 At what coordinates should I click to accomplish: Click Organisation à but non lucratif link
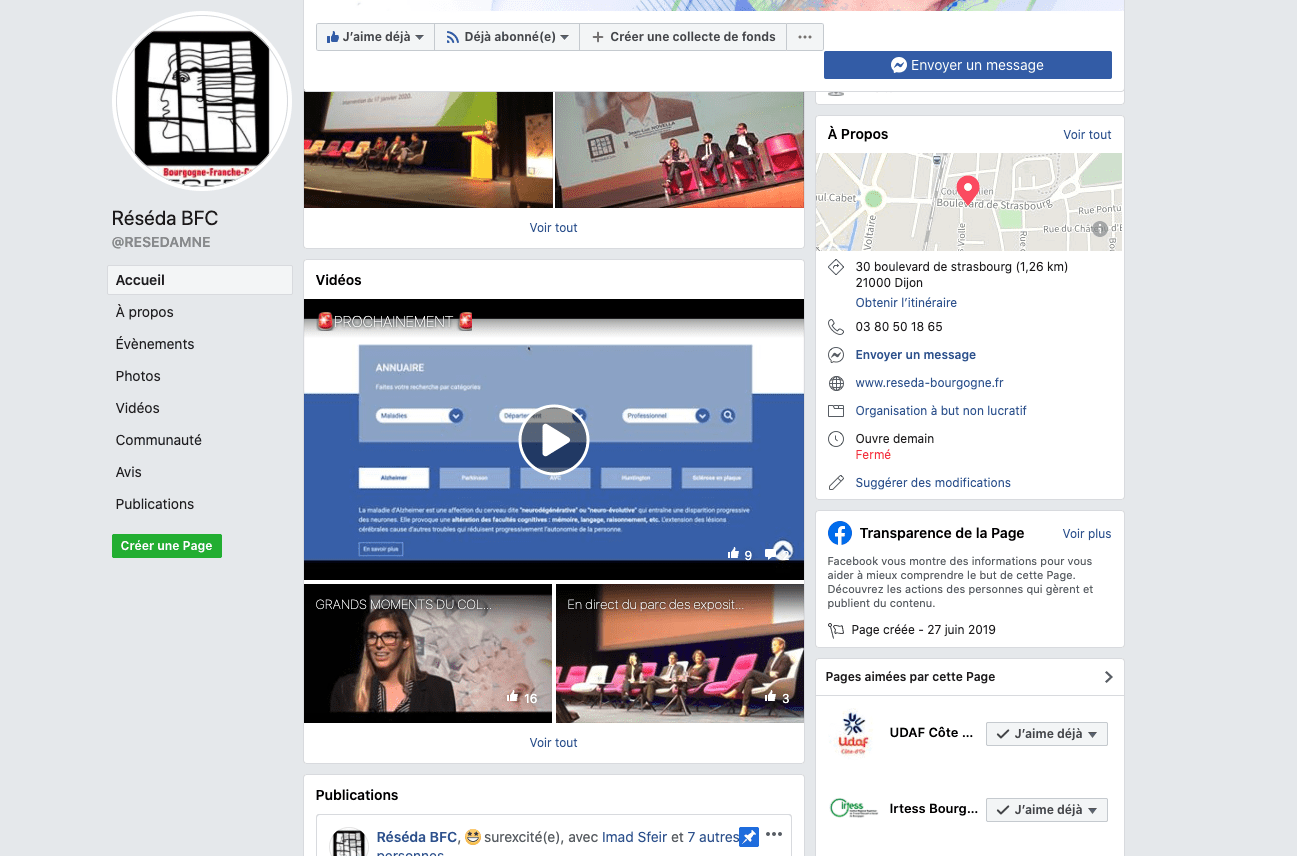941,411
